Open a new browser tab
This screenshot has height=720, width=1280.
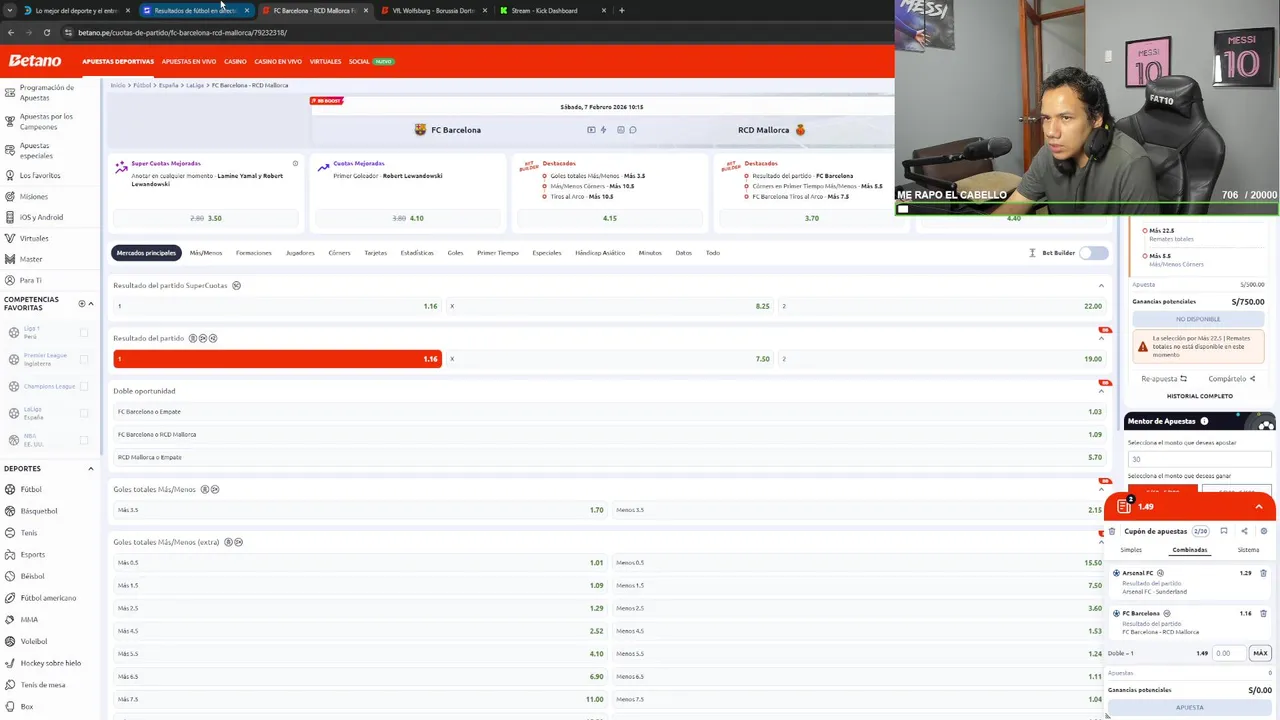coord(622,11)
